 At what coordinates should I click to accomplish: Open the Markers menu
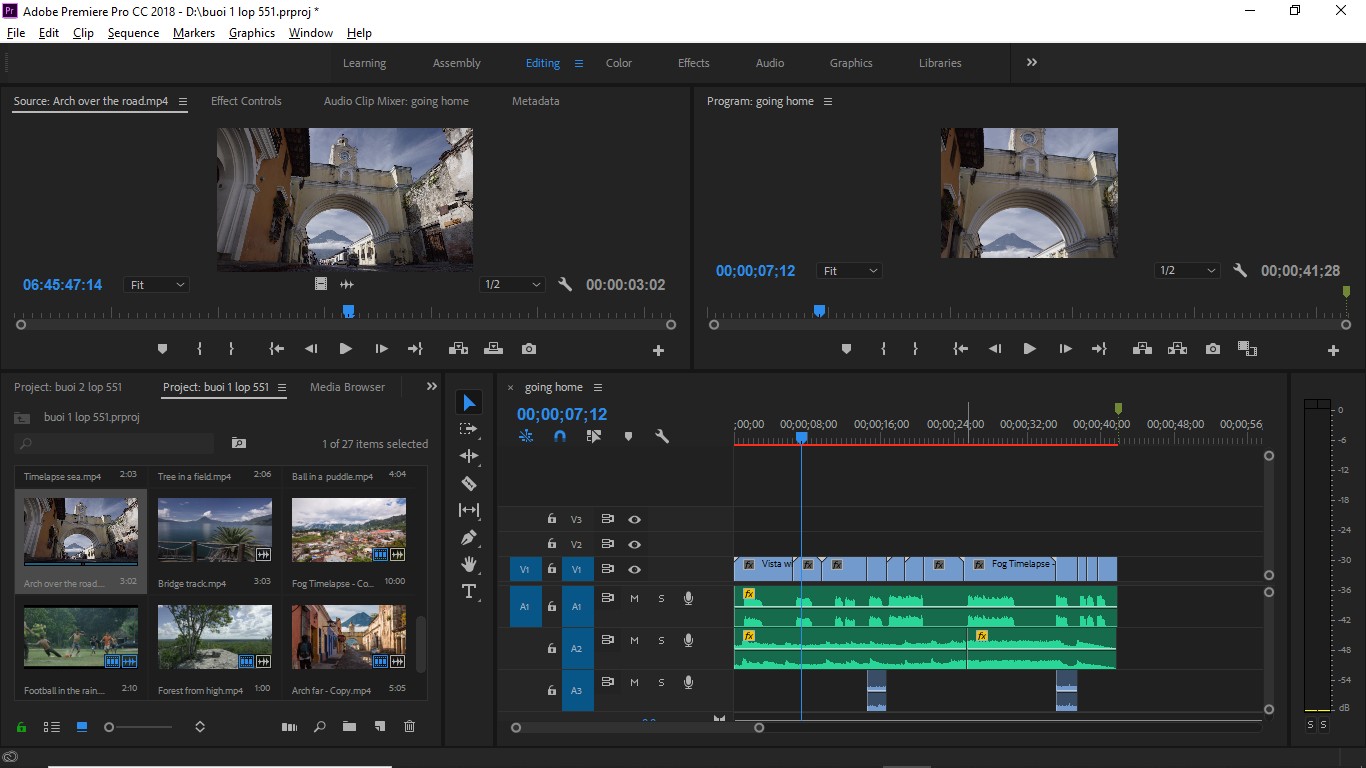(x=194, y=33)
